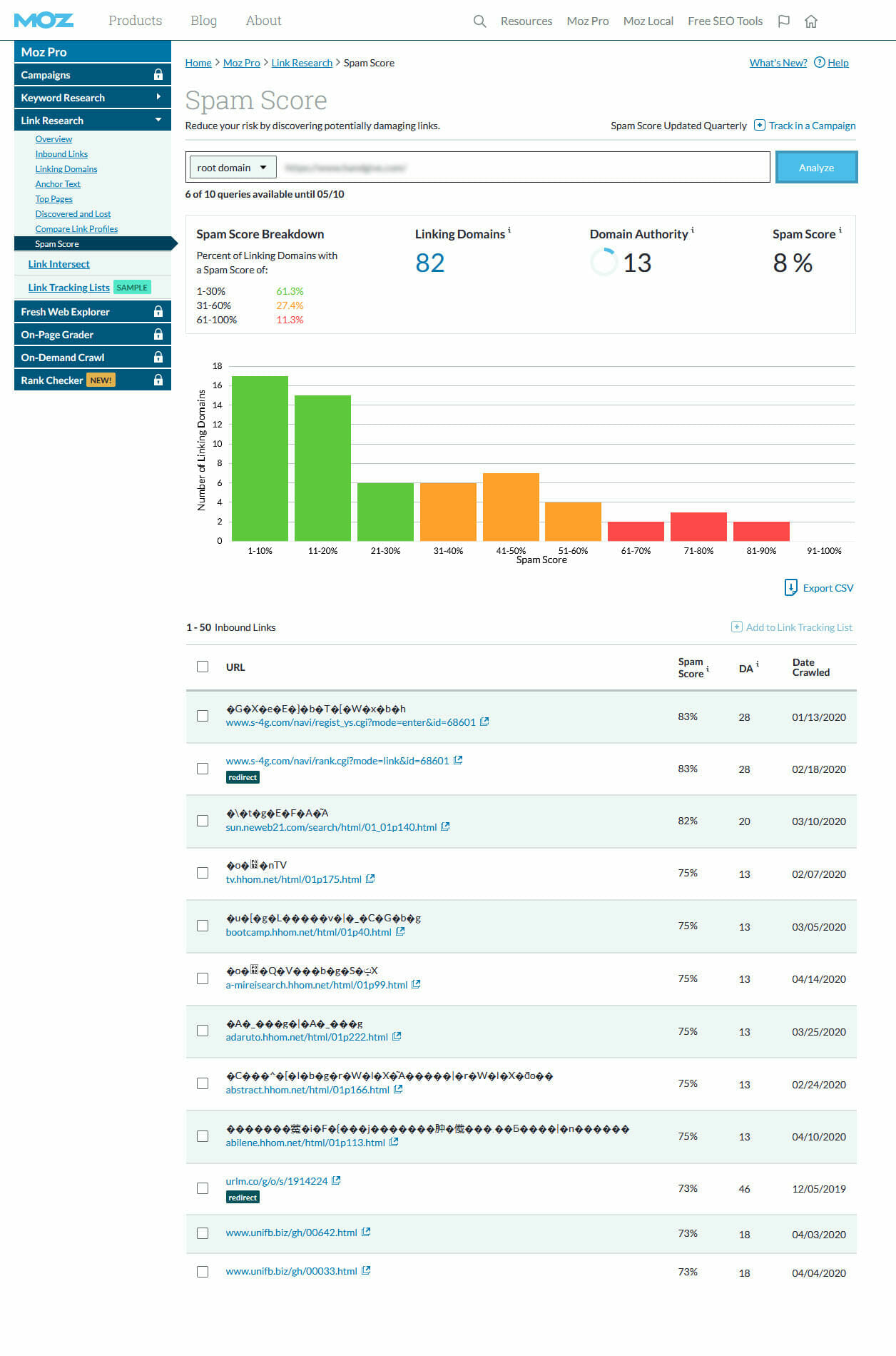This screenshot has height=1356, width=896.
Task: Tick checkbox for unifb.biz 00033 row
Action: pos(203,1272)
